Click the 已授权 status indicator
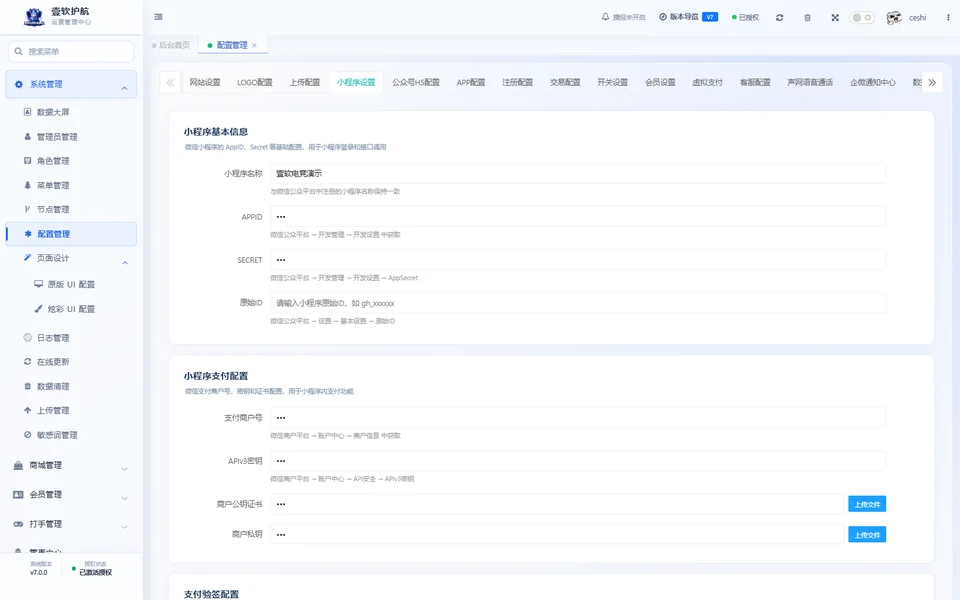The width and height of the screenshot is (960, 600). tap(745, 17)
